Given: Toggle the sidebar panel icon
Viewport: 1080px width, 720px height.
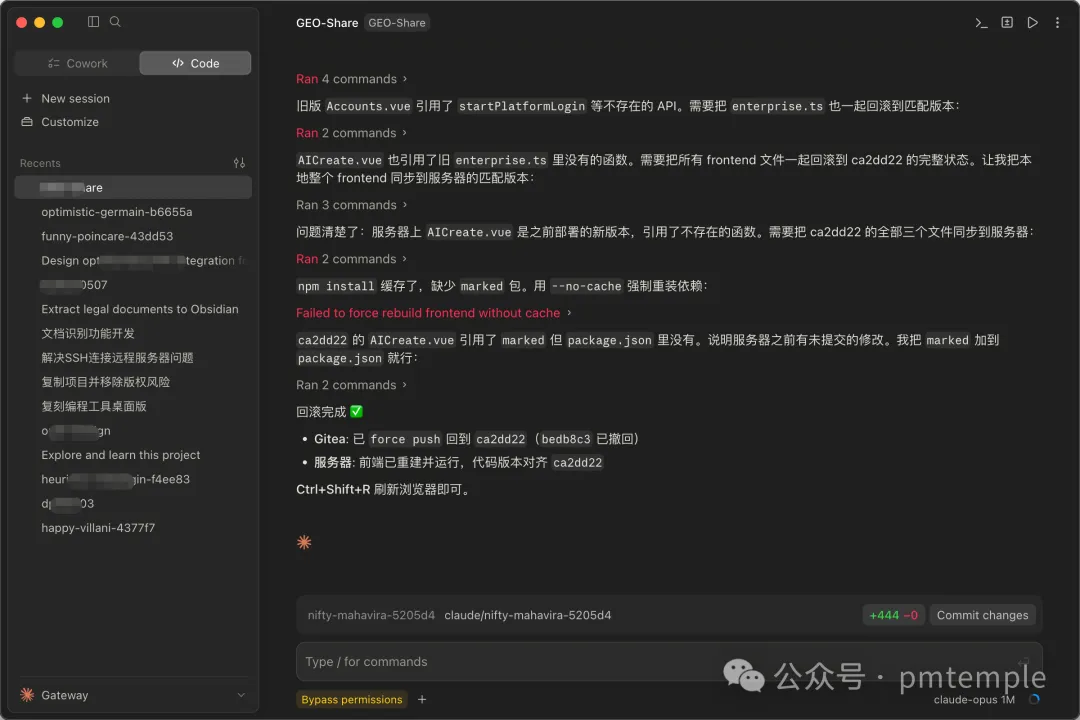Looking at the screenshot, I should [x=94, y=21].
